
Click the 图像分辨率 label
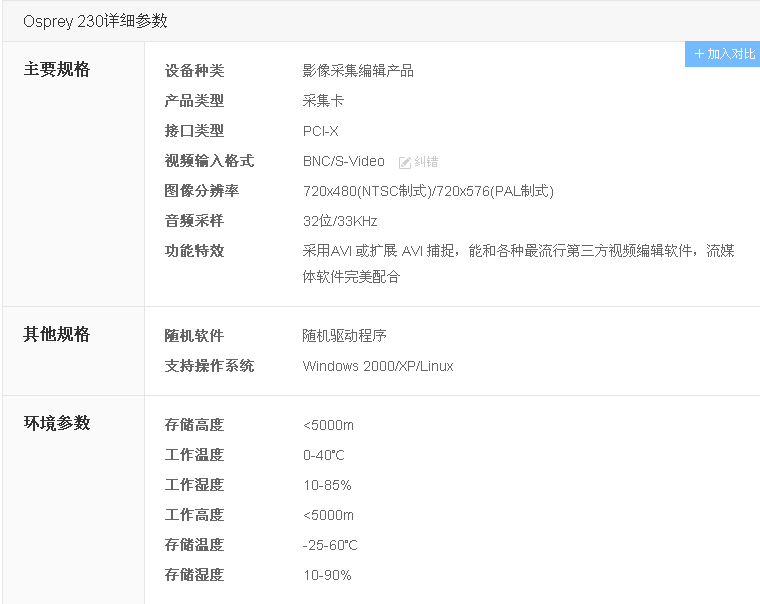click(202, 191)
